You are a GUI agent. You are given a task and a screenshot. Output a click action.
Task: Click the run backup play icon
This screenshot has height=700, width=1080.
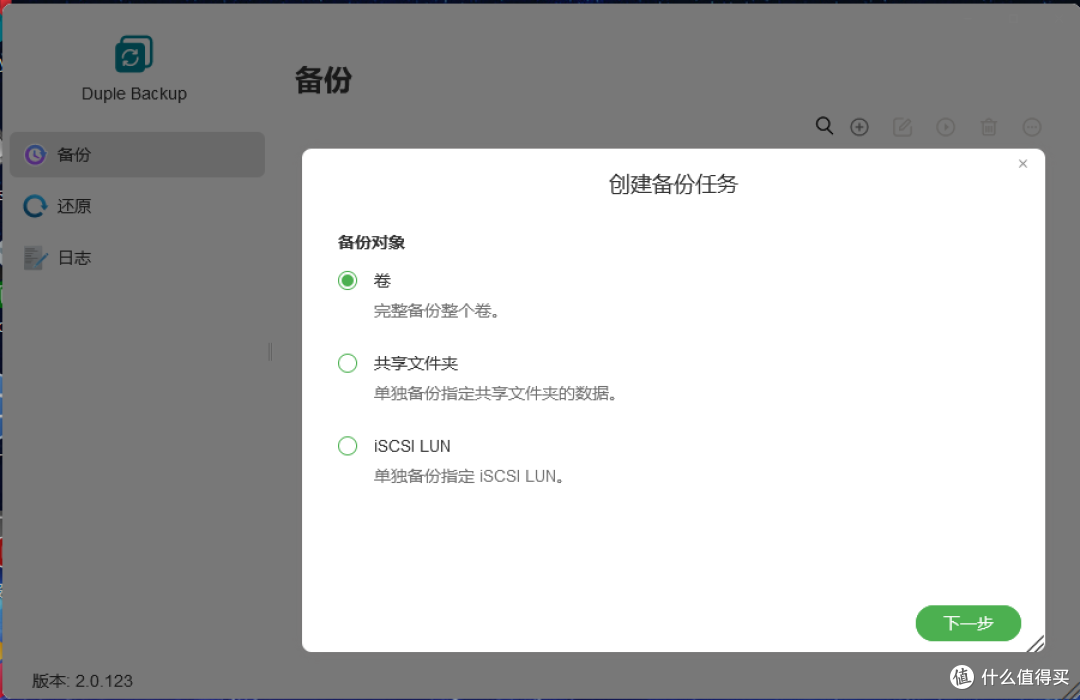pos(946,127)
